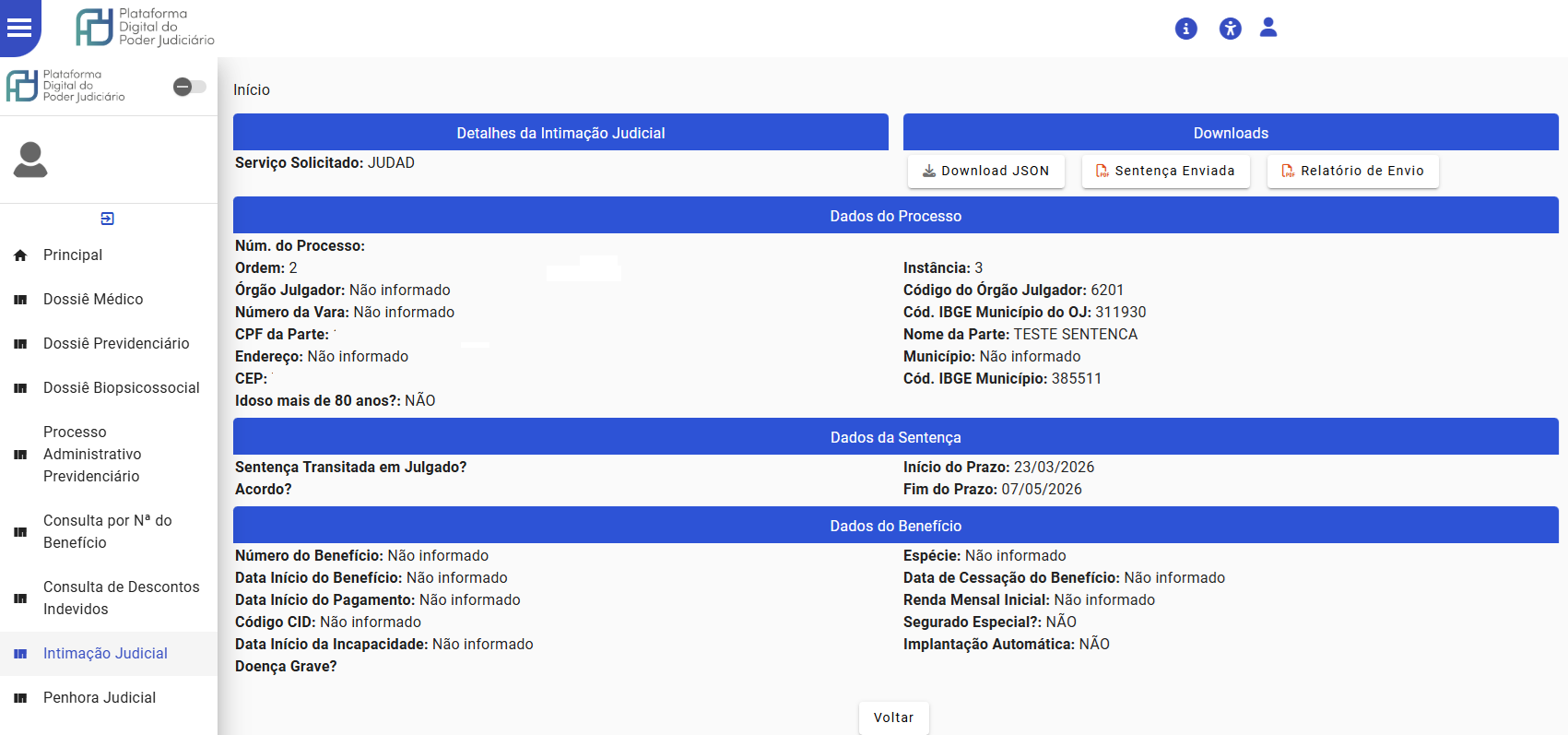The width and height of the screenshot is (1568, 735).
Task: Open the information icon
Action: [x=1186, y=29]
